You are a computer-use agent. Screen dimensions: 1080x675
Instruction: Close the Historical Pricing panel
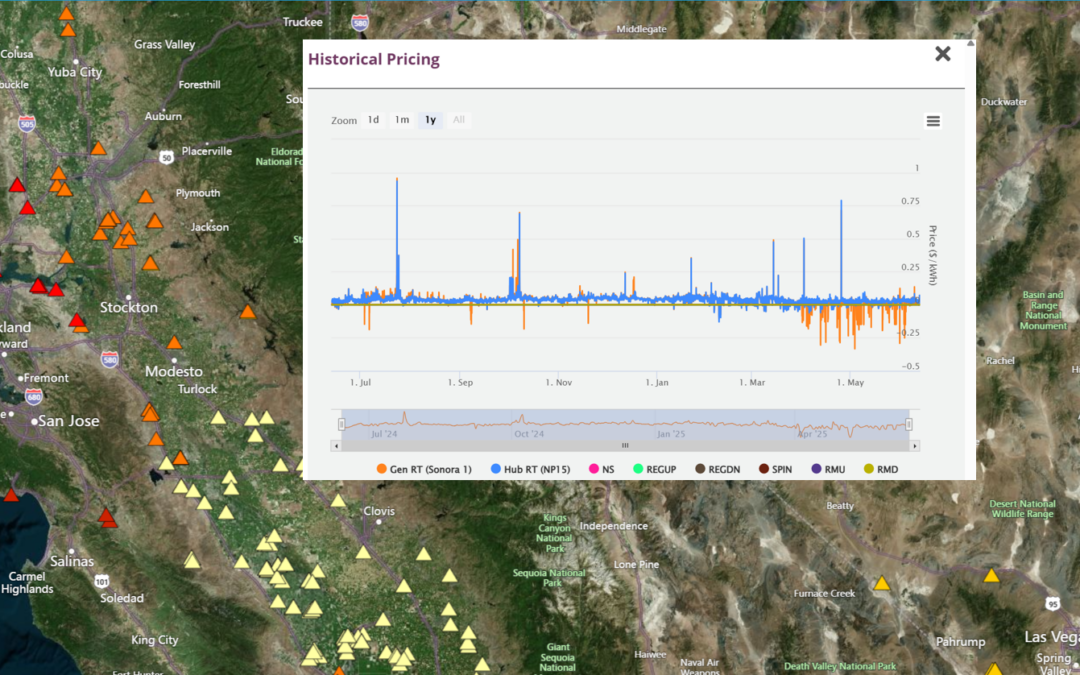tap(942, 54)
